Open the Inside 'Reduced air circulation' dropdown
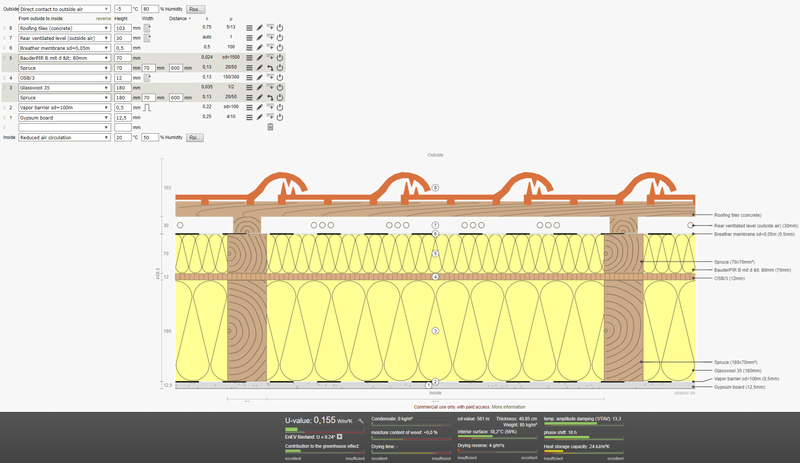This screenshot has width=800, height=463. 65,137
